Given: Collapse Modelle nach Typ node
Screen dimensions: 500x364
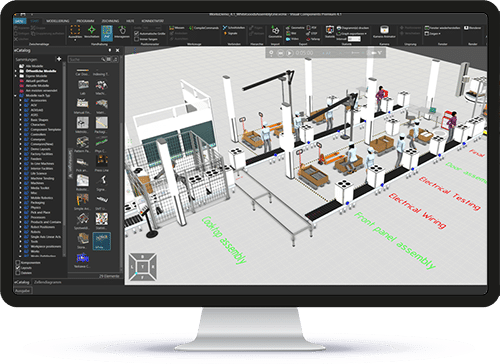Looking at the screenshot, I should (16, 95).
